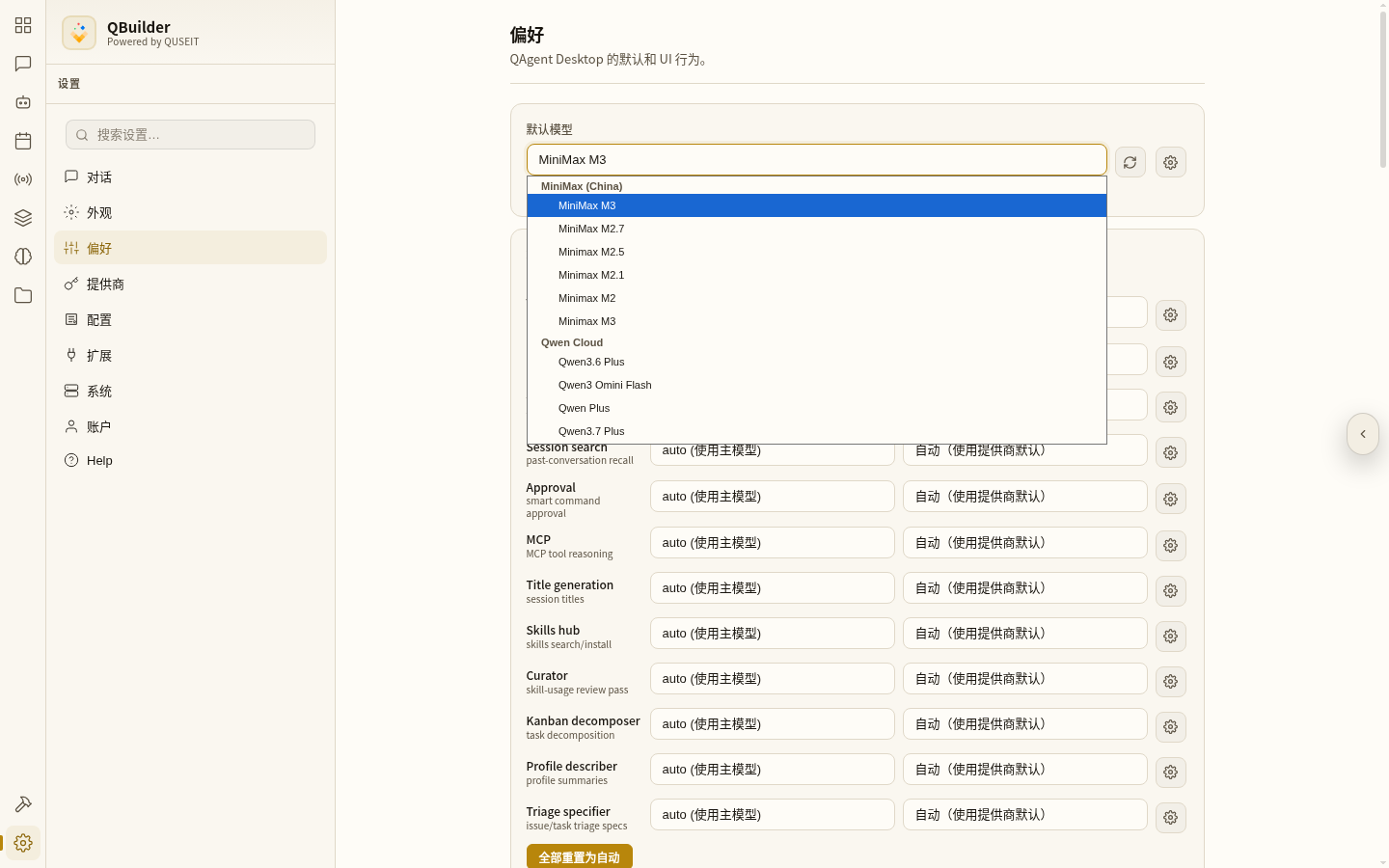Open gear settings for Approval row

(x=1171, y=500)
